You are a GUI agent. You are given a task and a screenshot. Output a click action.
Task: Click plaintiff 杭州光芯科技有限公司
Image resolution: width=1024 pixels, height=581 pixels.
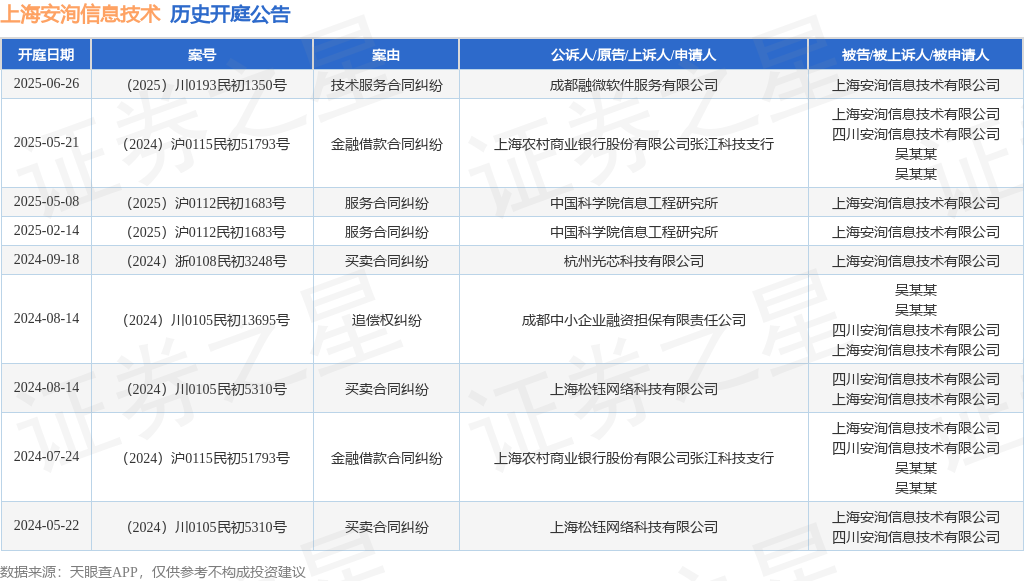point(633,261)
